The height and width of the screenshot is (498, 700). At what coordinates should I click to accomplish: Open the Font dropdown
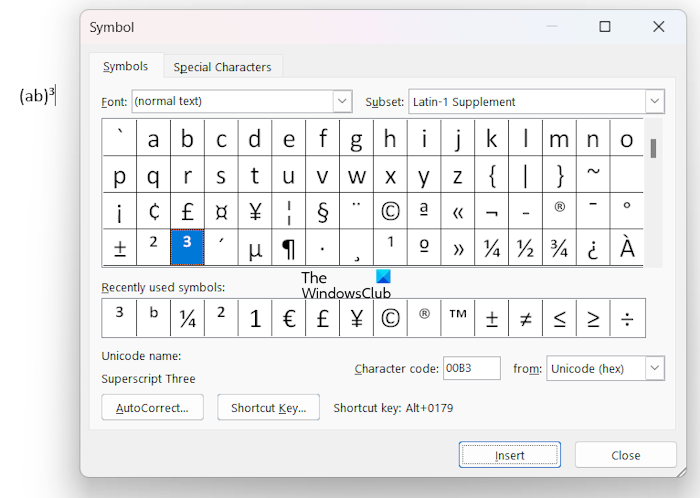click(342, 101)
